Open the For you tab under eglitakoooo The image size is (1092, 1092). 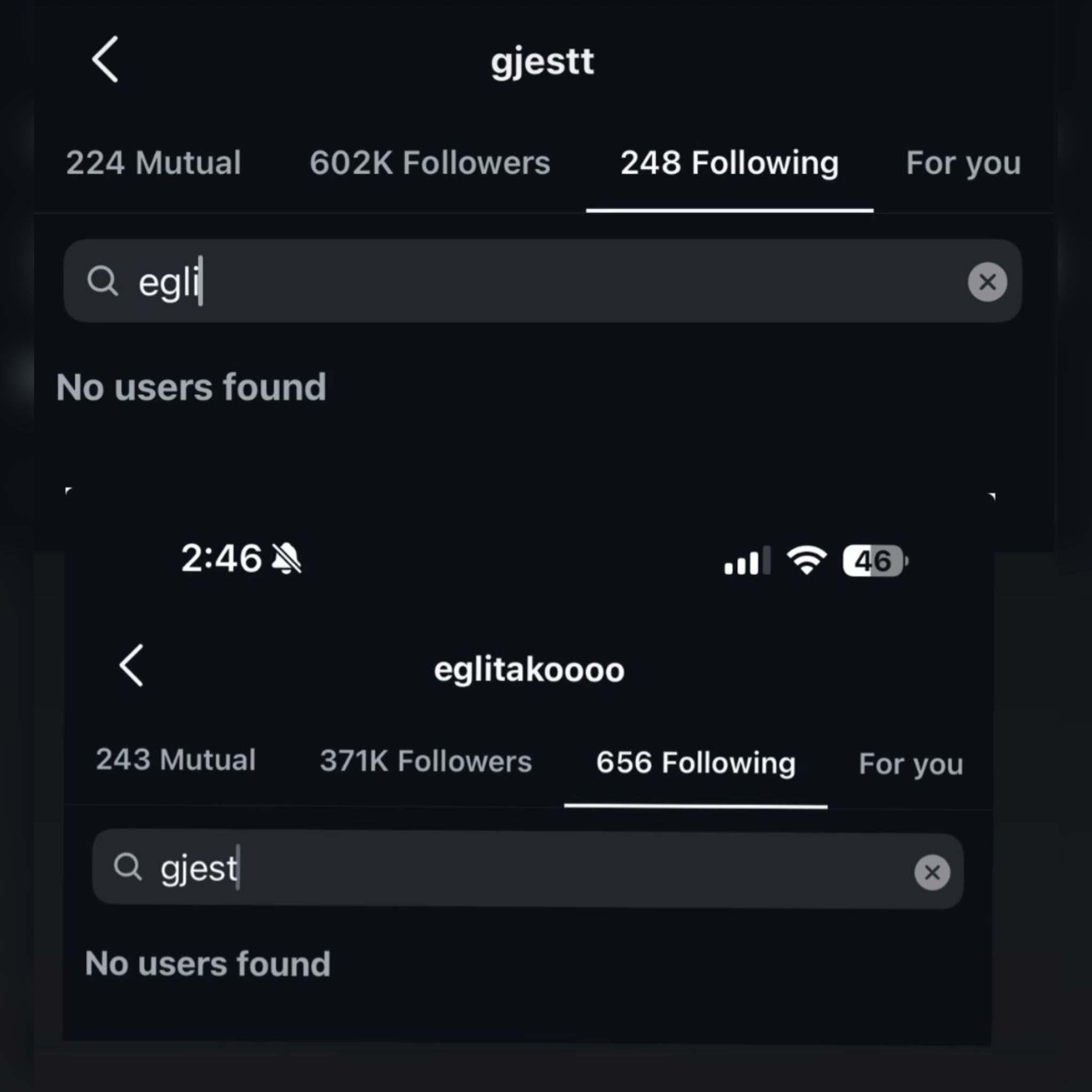coord(911,764)
